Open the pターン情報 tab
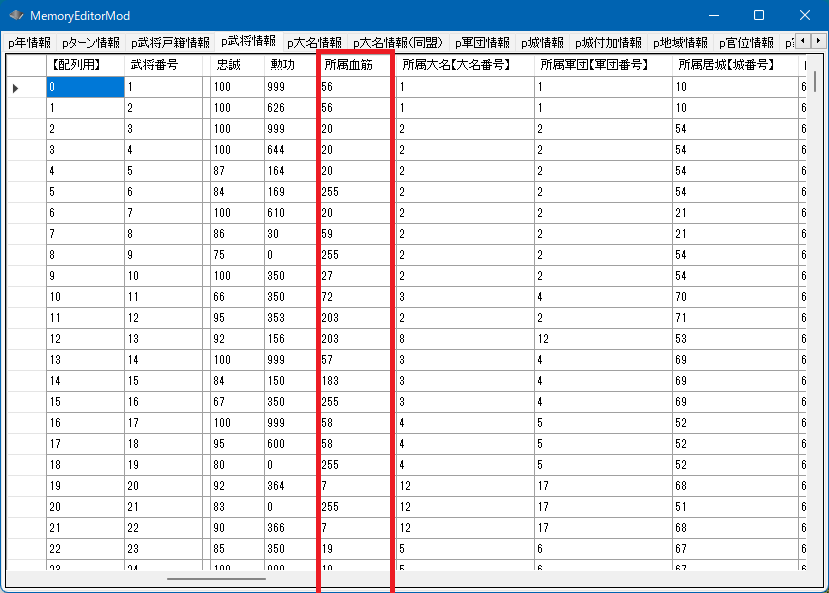The height and width of the screenshot is (593, 829). 90,43
